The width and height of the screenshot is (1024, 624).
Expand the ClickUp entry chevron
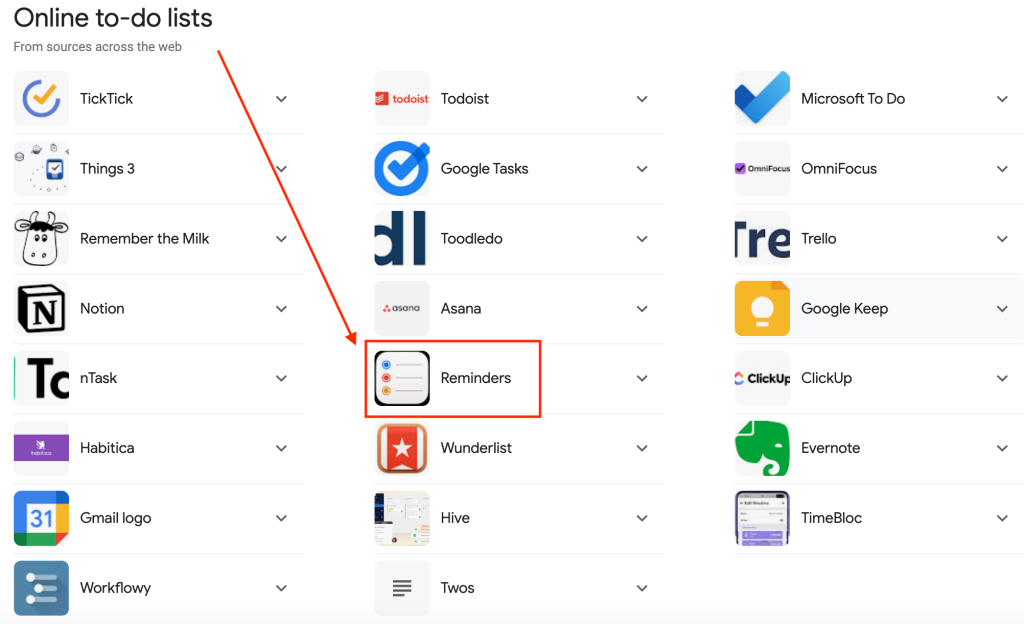point(1002,379)
